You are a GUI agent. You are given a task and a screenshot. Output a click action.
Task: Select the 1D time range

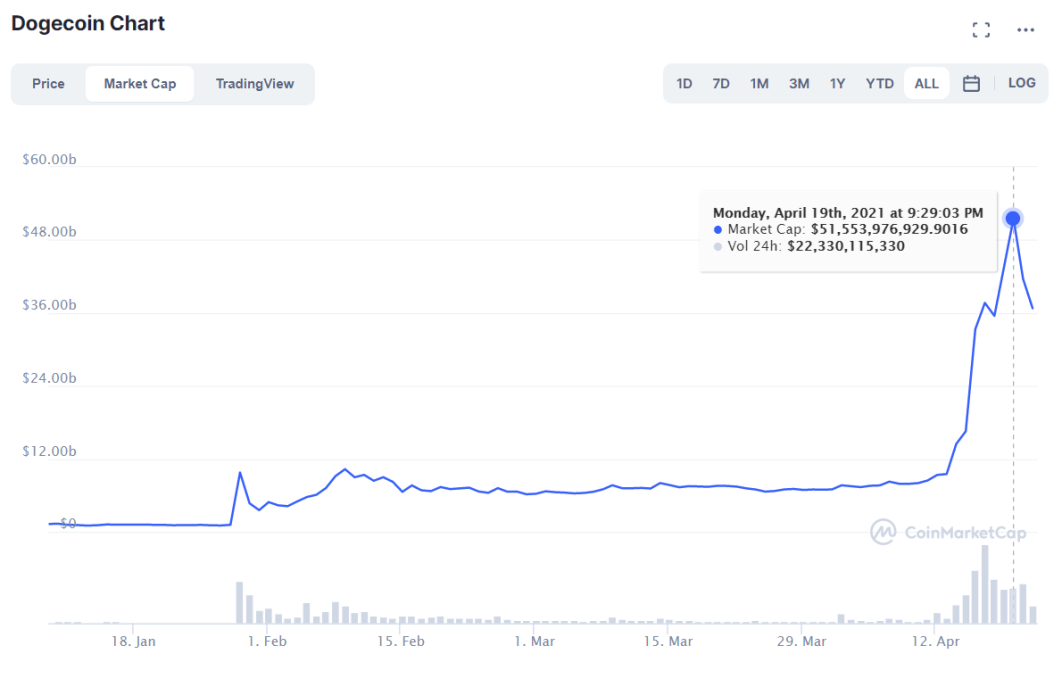click(x=684, y=84)
